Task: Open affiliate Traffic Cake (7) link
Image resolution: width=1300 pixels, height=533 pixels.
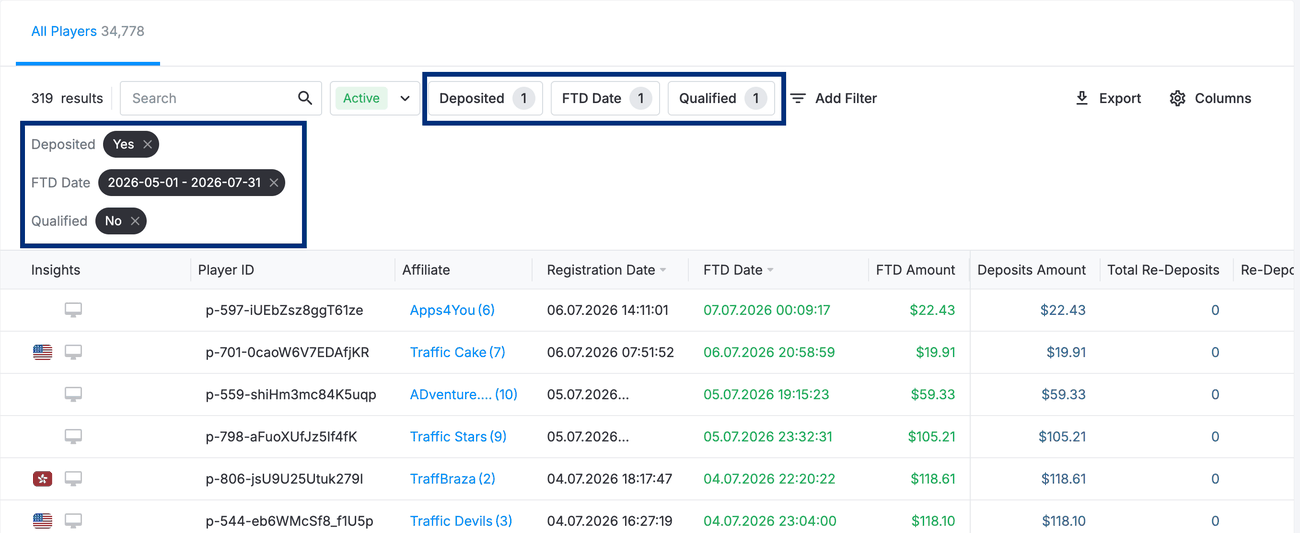Action: [x=457, y=352]
